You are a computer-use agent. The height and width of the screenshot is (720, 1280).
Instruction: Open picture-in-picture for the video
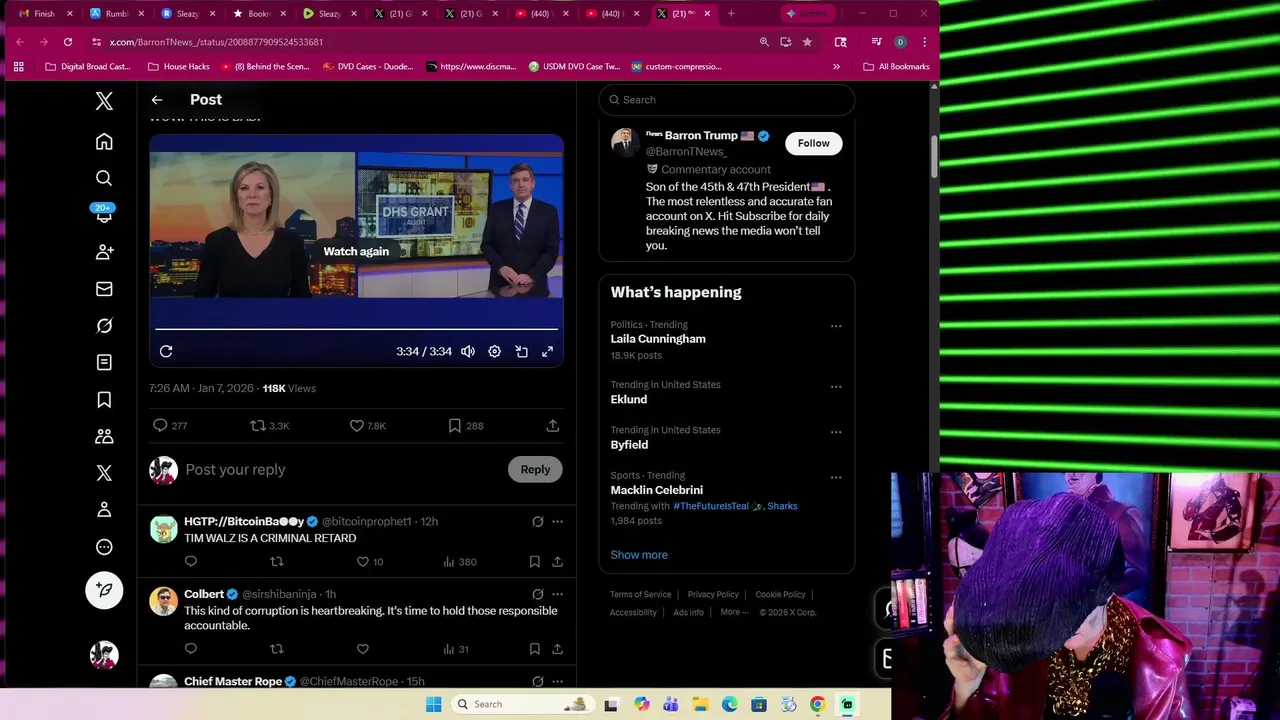521,352
